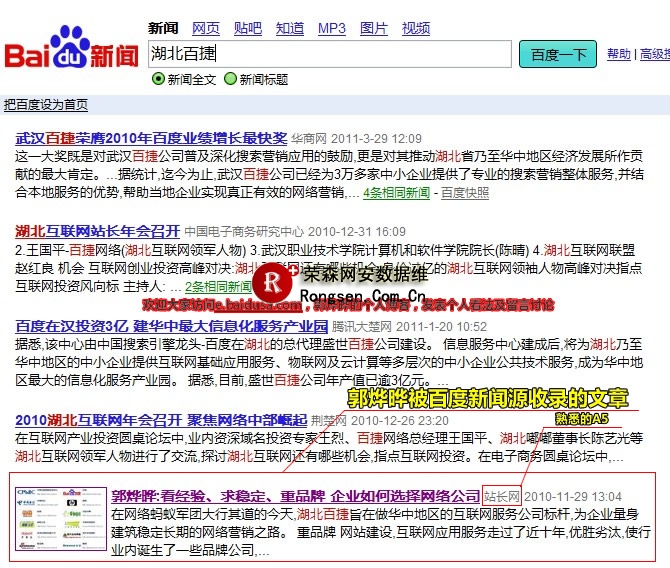Open the 武汉百捷荣膺2010年百度业绩增长最快奖 article
Viewport: 670px width, 568px height.
click(151, 138)
